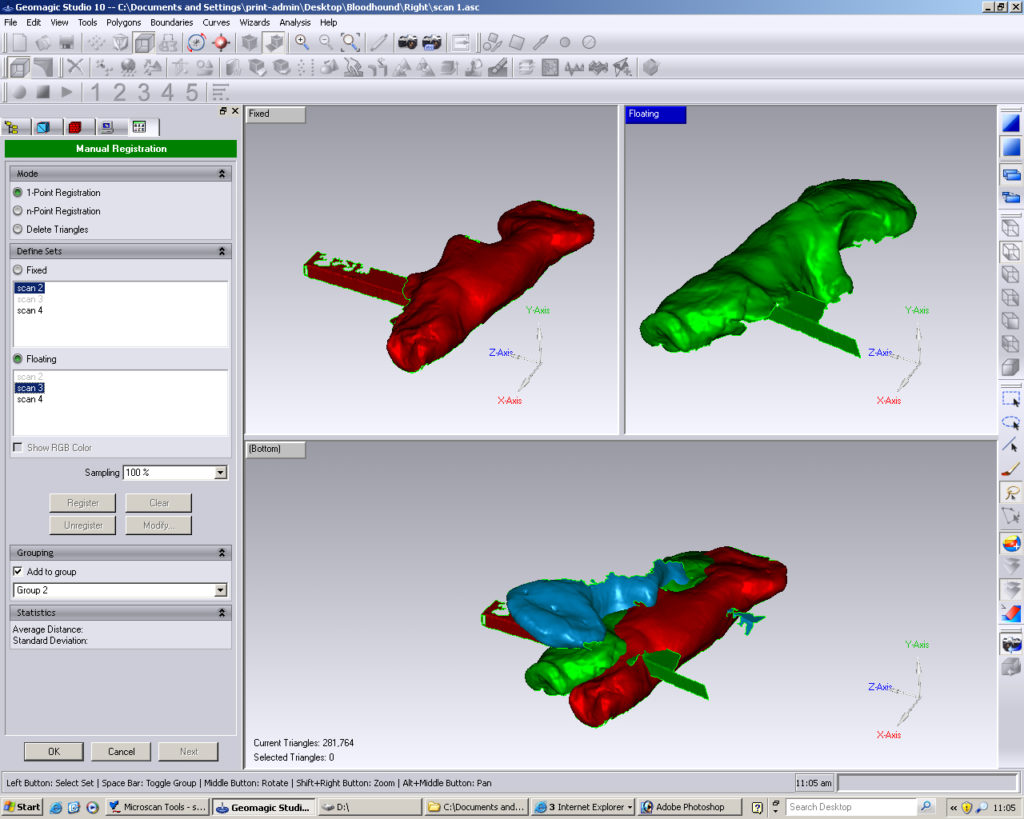Click the red rotation center target icon
This screenshot has width=1024, height=819.
tap(221, 42)
